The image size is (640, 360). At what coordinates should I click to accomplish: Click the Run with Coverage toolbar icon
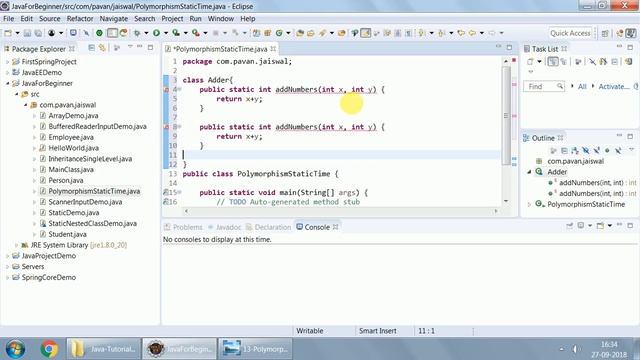pyautogui.click(x=176, y=33)
